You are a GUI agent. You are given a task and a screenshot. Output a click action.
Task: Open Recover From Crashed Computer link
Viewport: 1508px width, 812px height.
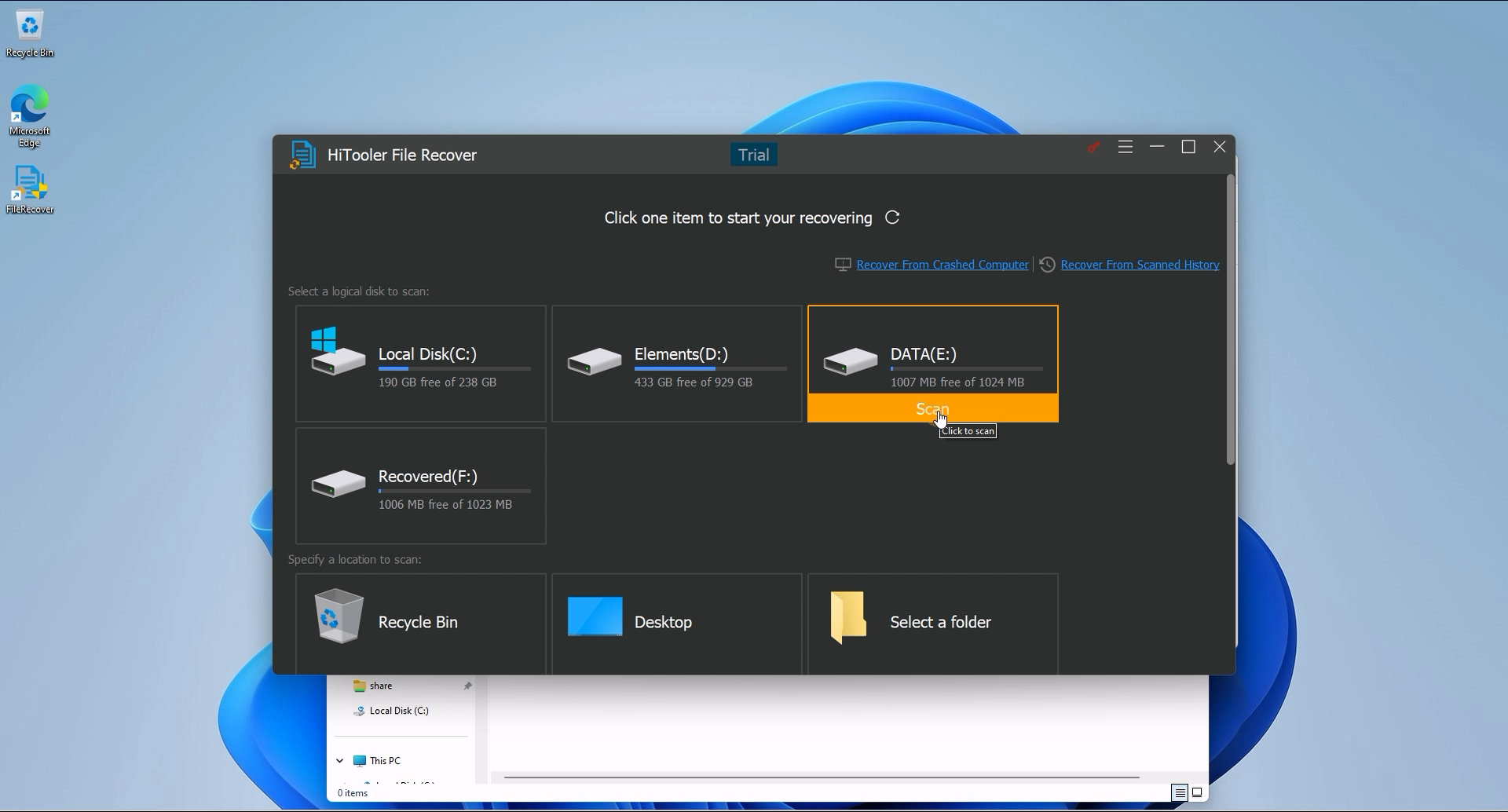point(942,265)
